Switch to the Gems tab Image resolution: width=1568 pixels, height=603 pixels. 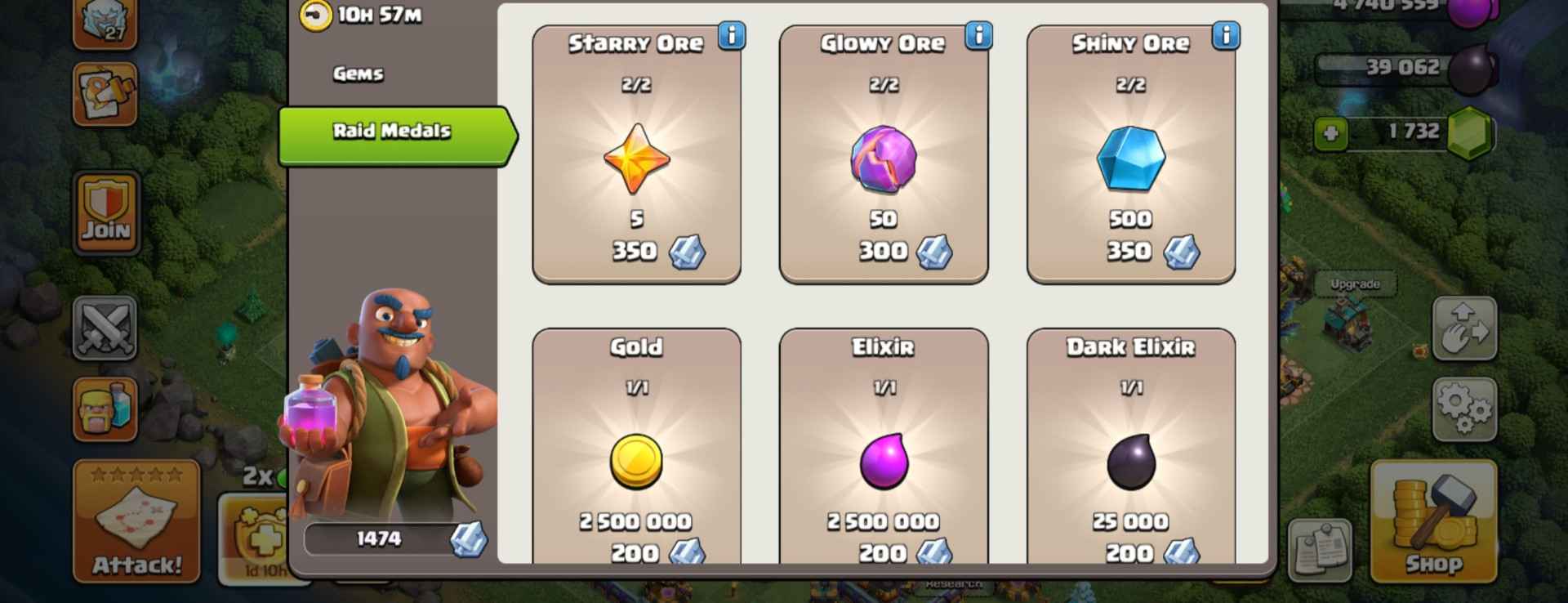358,74
